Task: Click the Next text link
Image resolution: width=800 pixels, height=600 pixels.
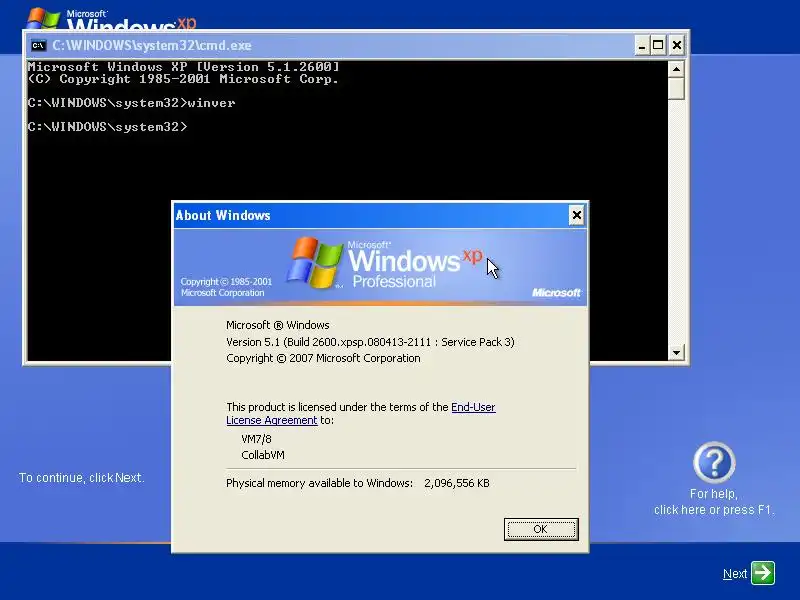Action: pyautogui.click(x=735, y=573)
